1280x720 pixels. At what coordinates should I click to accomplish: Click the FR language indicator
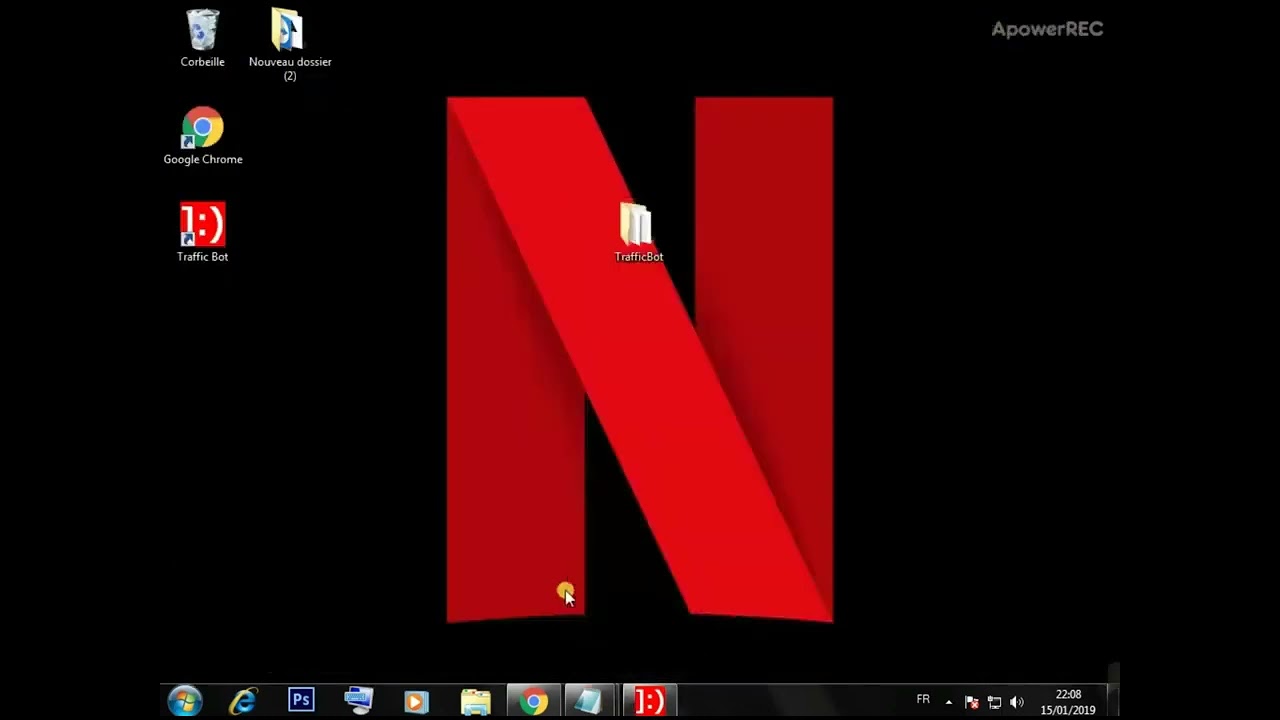[923, 700]
